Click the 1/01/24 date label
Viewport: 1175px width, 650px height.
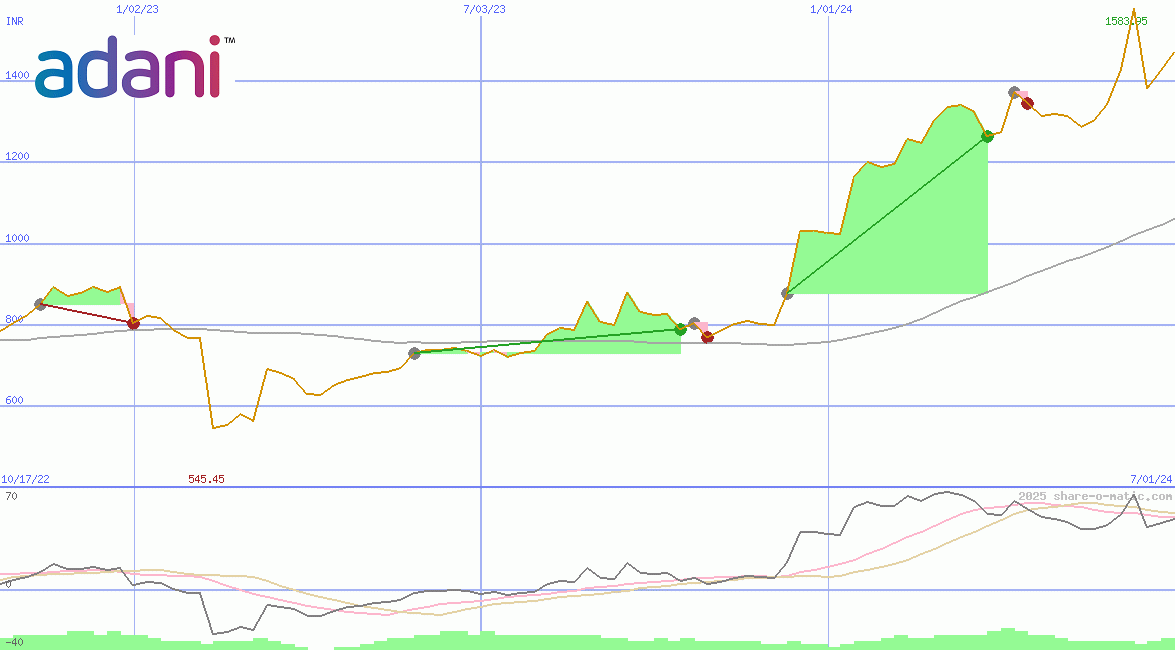tap(831, 9)
